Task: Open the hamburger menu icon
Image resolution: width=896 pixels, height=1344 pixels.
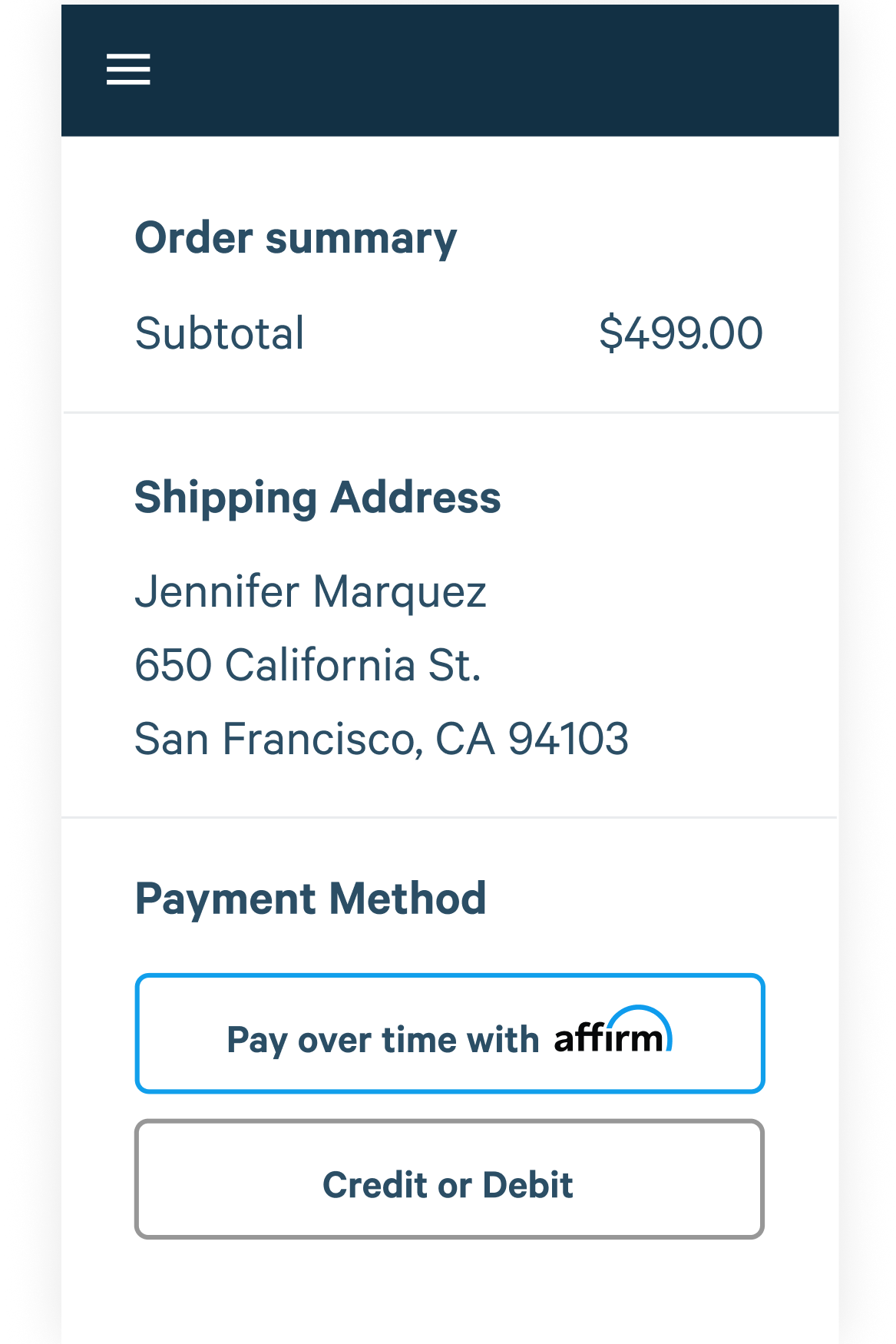Action: point(128,69)
